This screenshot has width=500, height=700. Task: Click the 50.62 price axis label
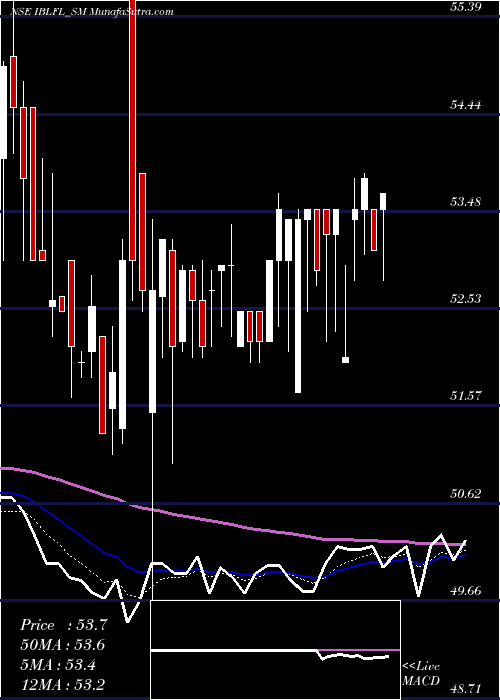(465, 493)
